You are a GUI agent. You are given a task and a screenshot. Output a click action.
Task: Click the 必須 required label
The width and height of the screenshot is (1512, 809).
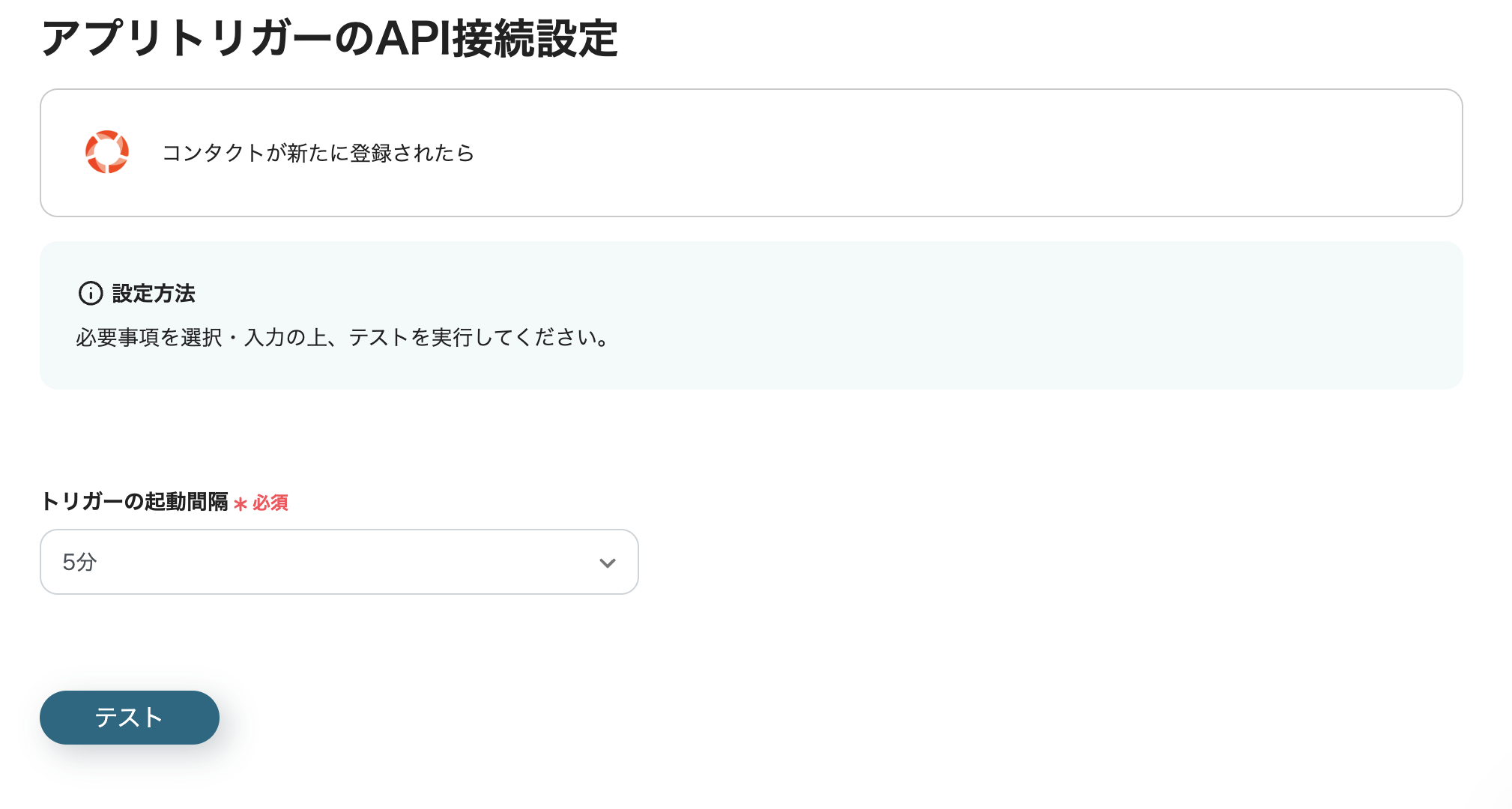click(271, 503)
